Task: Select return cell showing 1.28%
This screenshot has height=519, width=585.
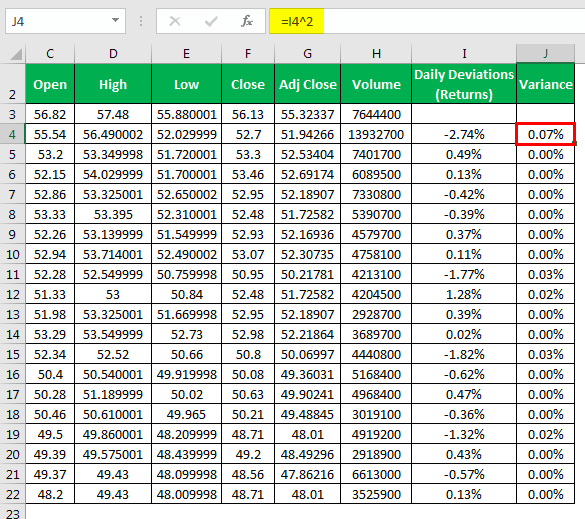Action: point(464,294)
